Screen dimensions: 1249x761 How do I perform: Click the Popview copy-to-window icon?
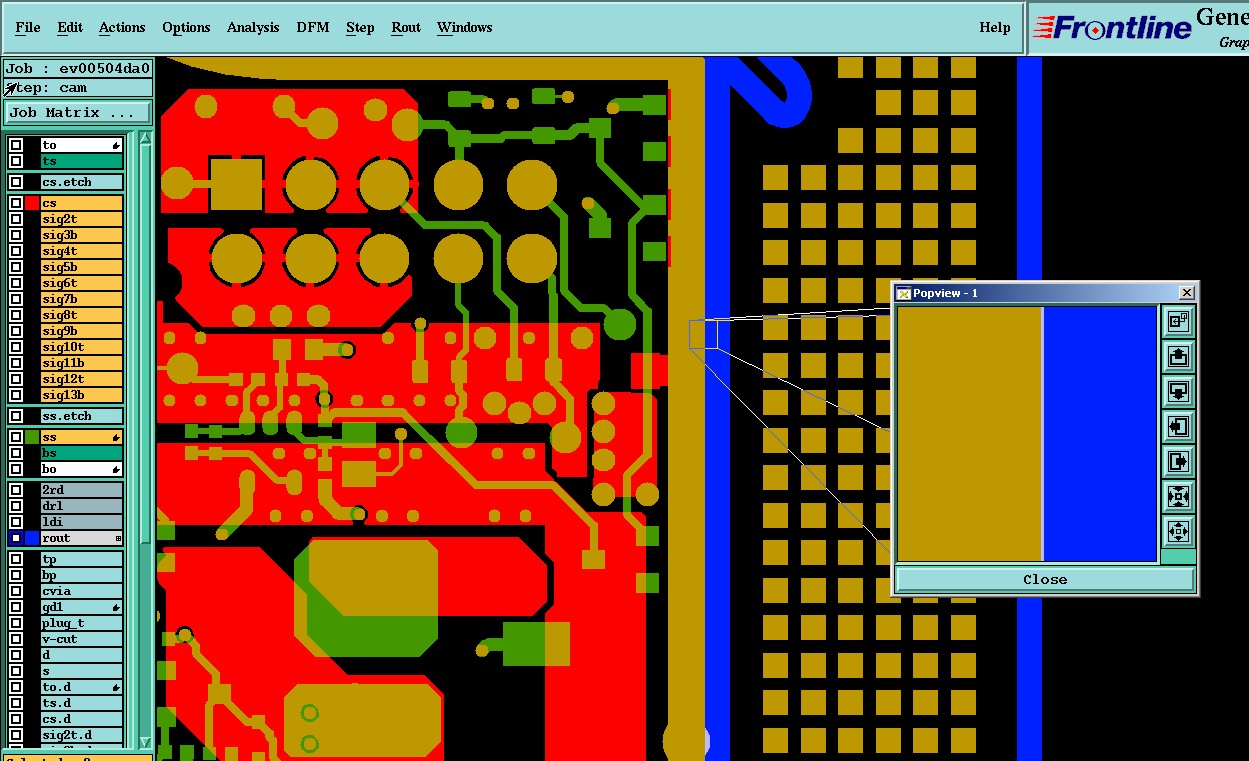[x=1178, y=321]
